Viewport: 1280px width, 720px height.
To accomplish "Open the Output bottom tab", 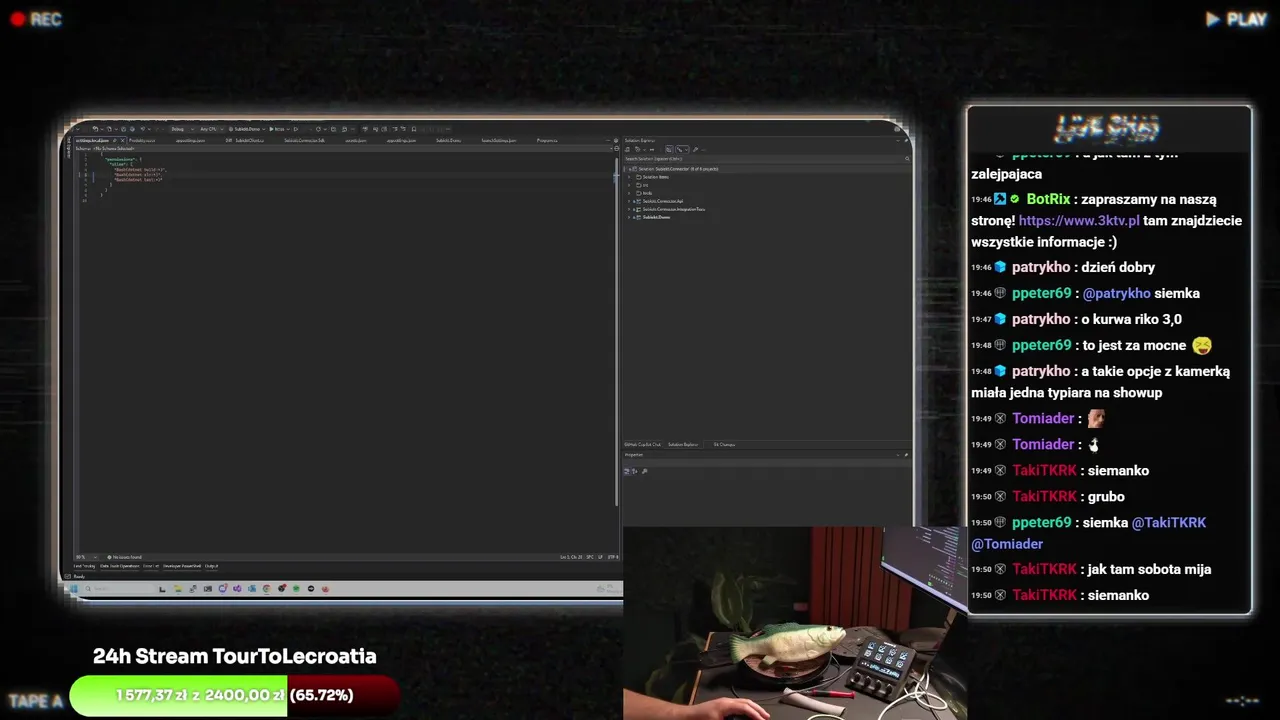I will pyautogui.click(x=211, y=566).
